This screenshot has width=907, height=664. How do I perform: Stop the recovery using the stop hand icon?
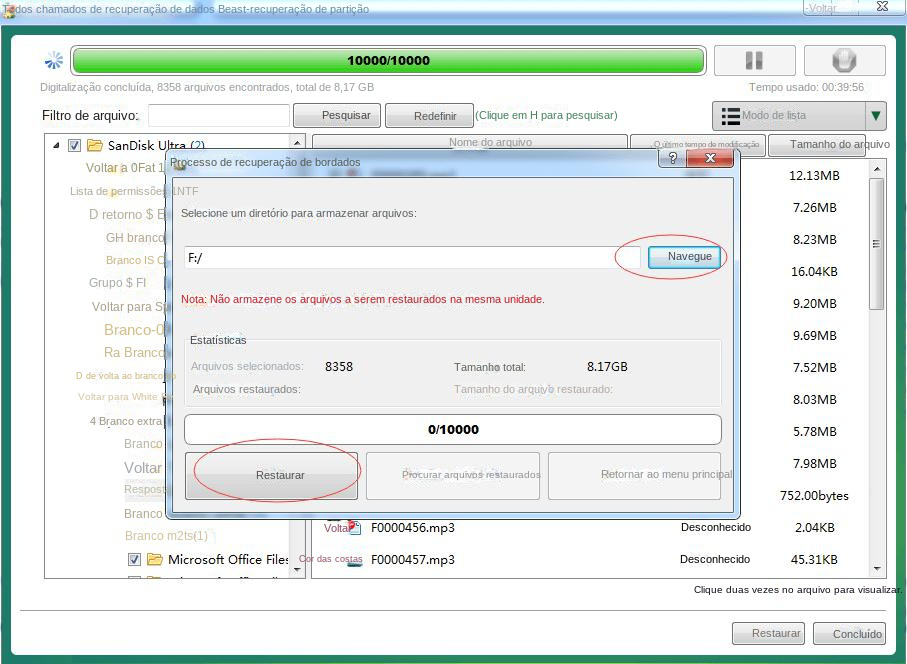[843, 60]
